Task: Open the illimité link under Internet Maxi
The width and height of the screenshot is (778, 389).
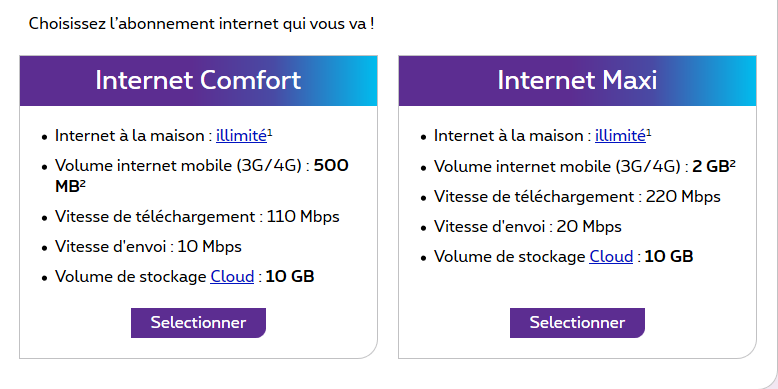Action: point(620,135)
